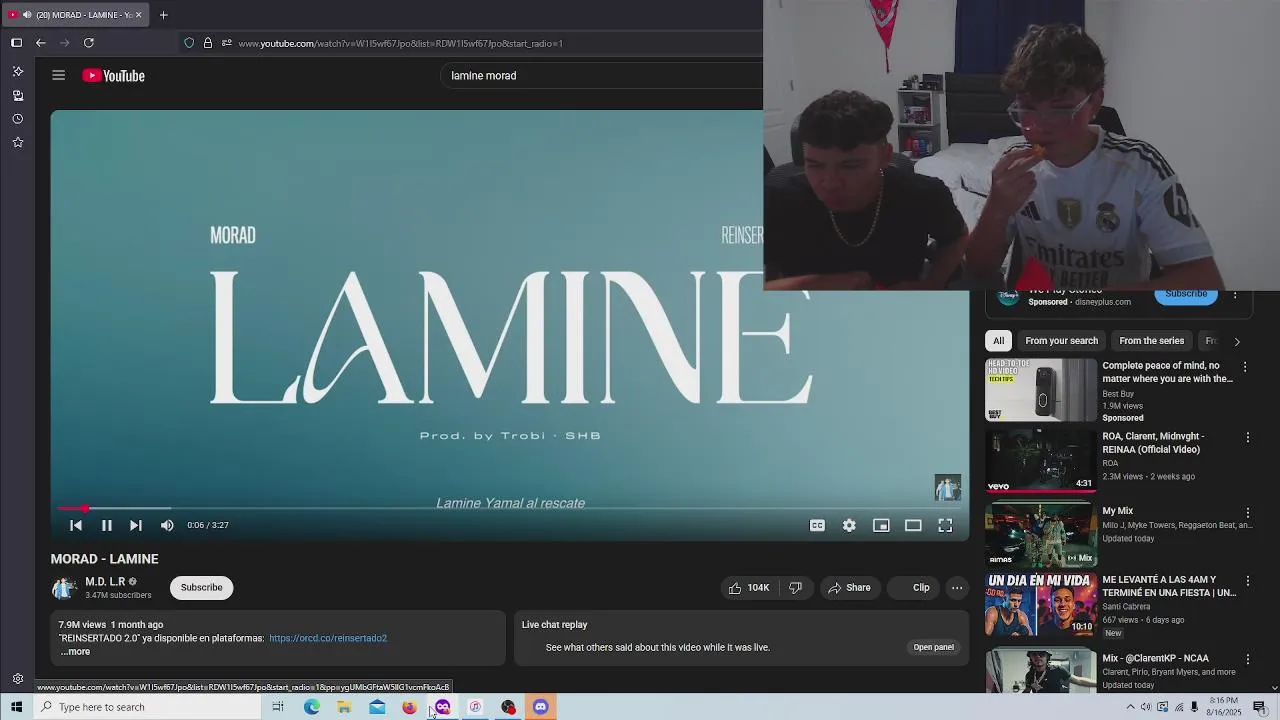The image size is (1280, 720).
Task: Switch to the miniplayer
Action: pyautogui.click(x=881, y=525)
